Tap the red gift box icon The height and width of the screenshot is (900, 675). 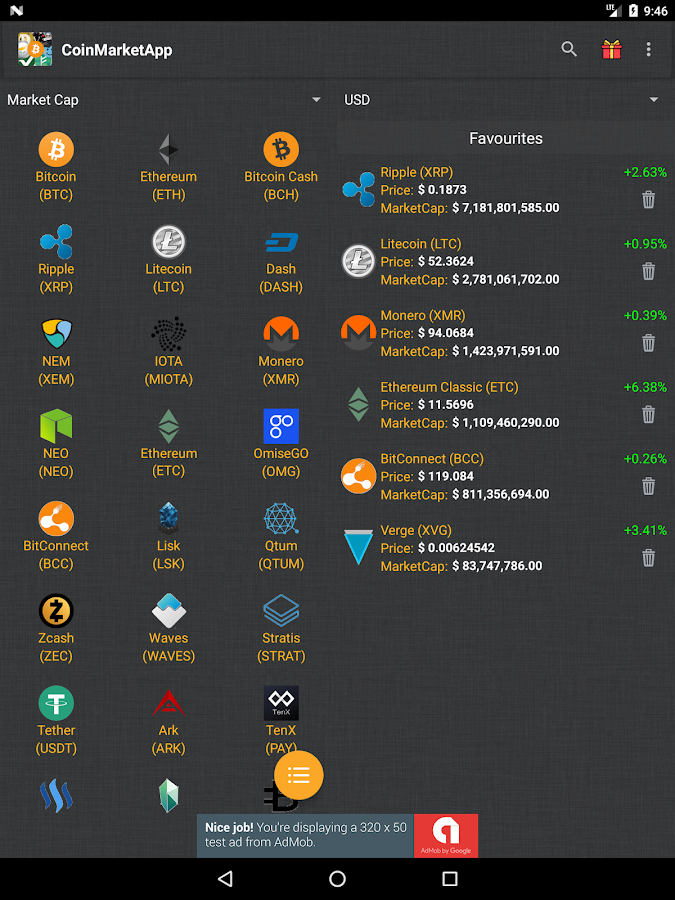coord(611,49)
